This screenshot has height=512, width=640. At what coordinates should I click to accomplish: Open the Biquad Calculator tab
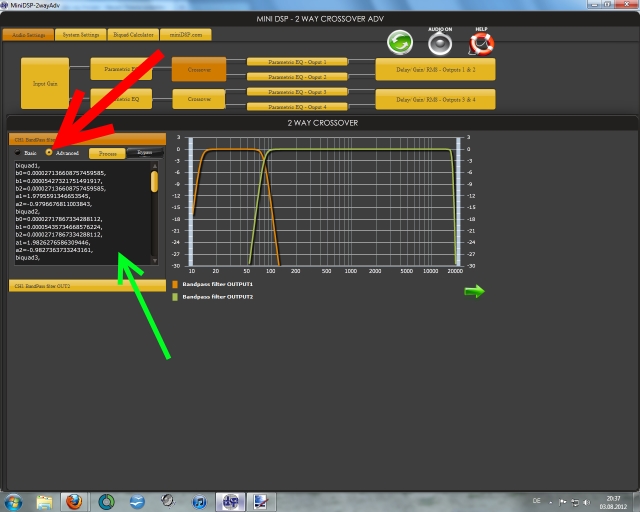click(133, 35)
